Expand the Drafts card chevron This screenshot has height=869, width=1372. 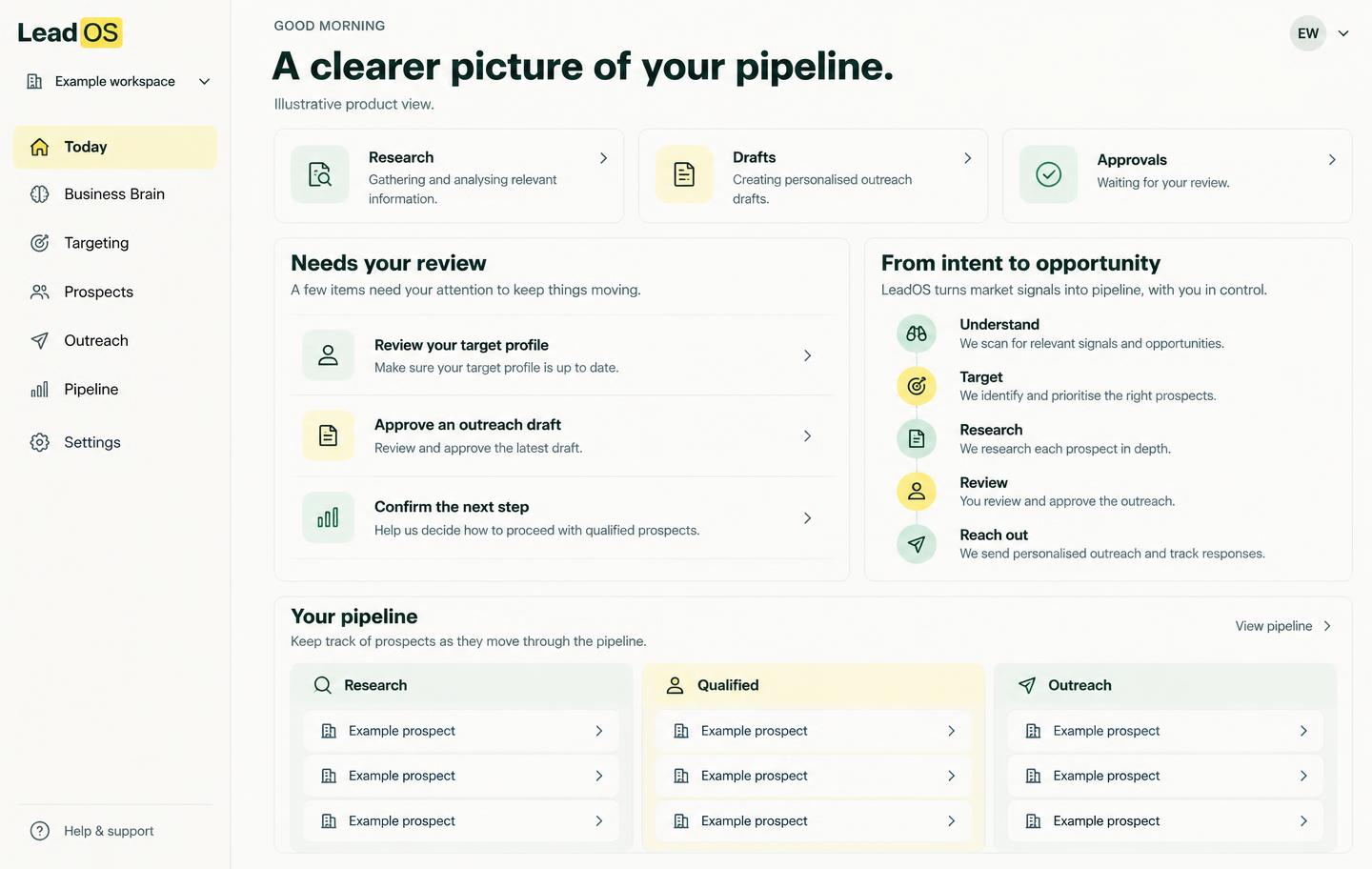pos(967,158)
